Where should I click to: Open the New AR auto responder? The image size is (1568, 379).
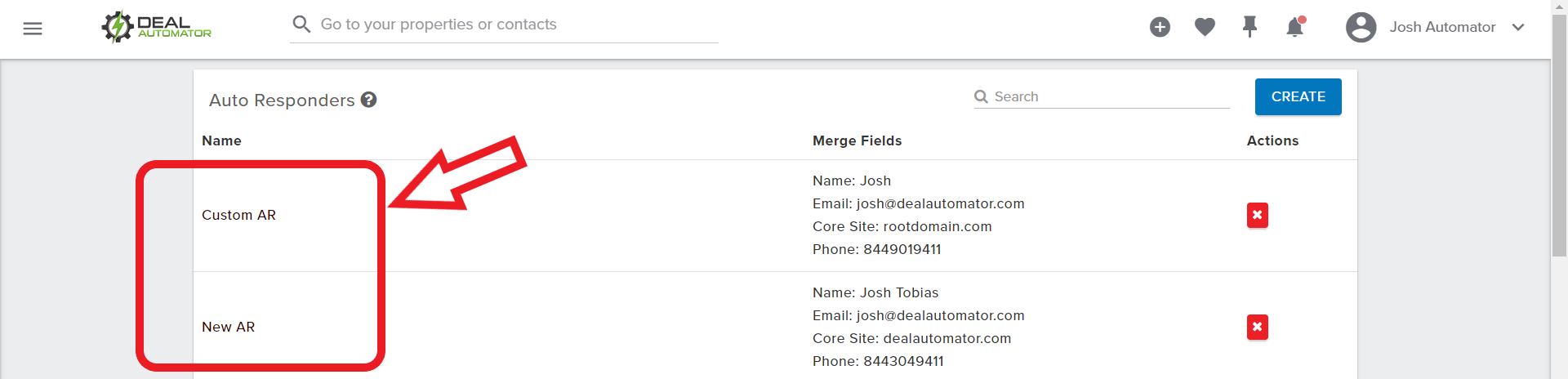click(228, 327)
